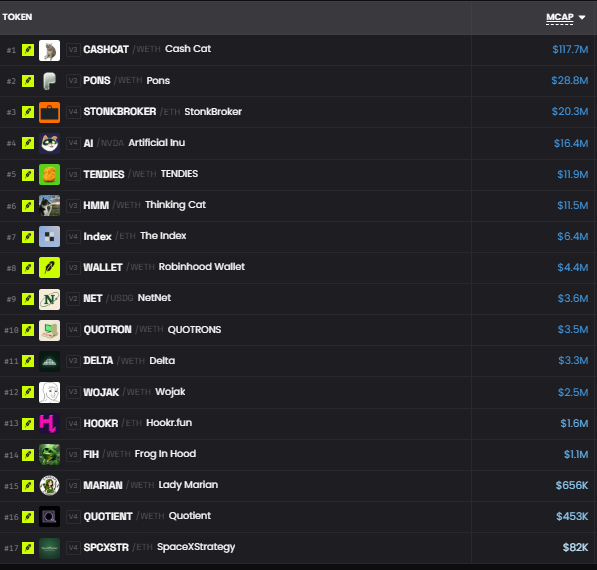
Task: Click the feather badge on Index row
Action: point(28,237)
